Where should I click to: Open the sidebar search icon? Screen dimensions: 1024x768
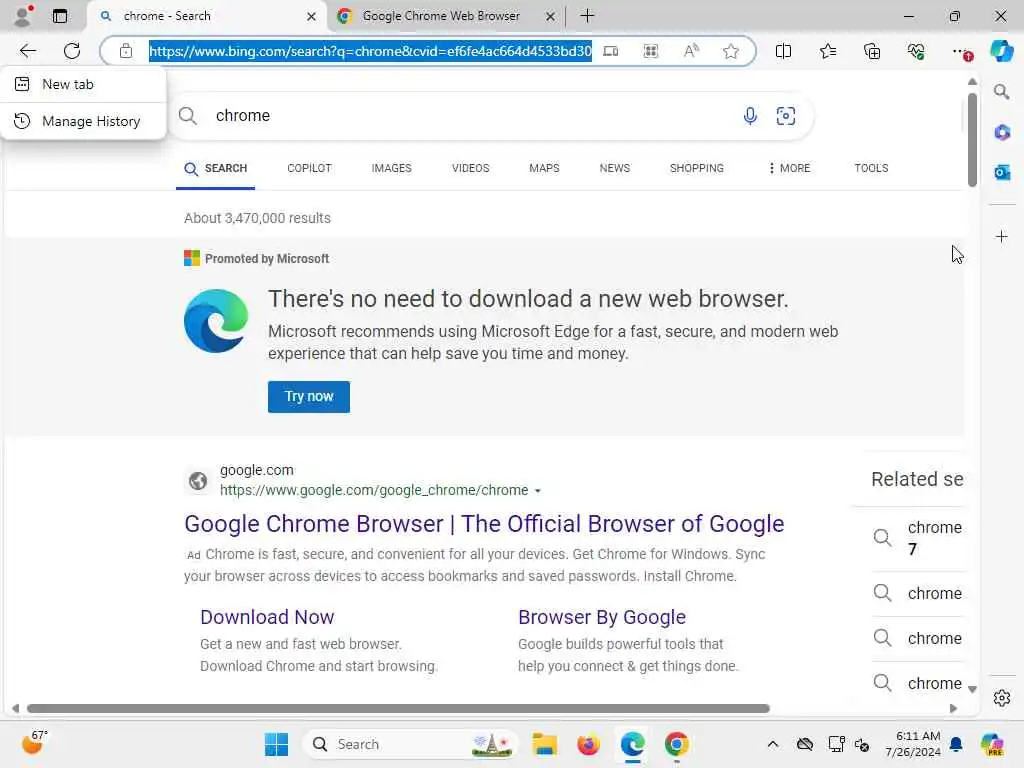coord(1001,92)
